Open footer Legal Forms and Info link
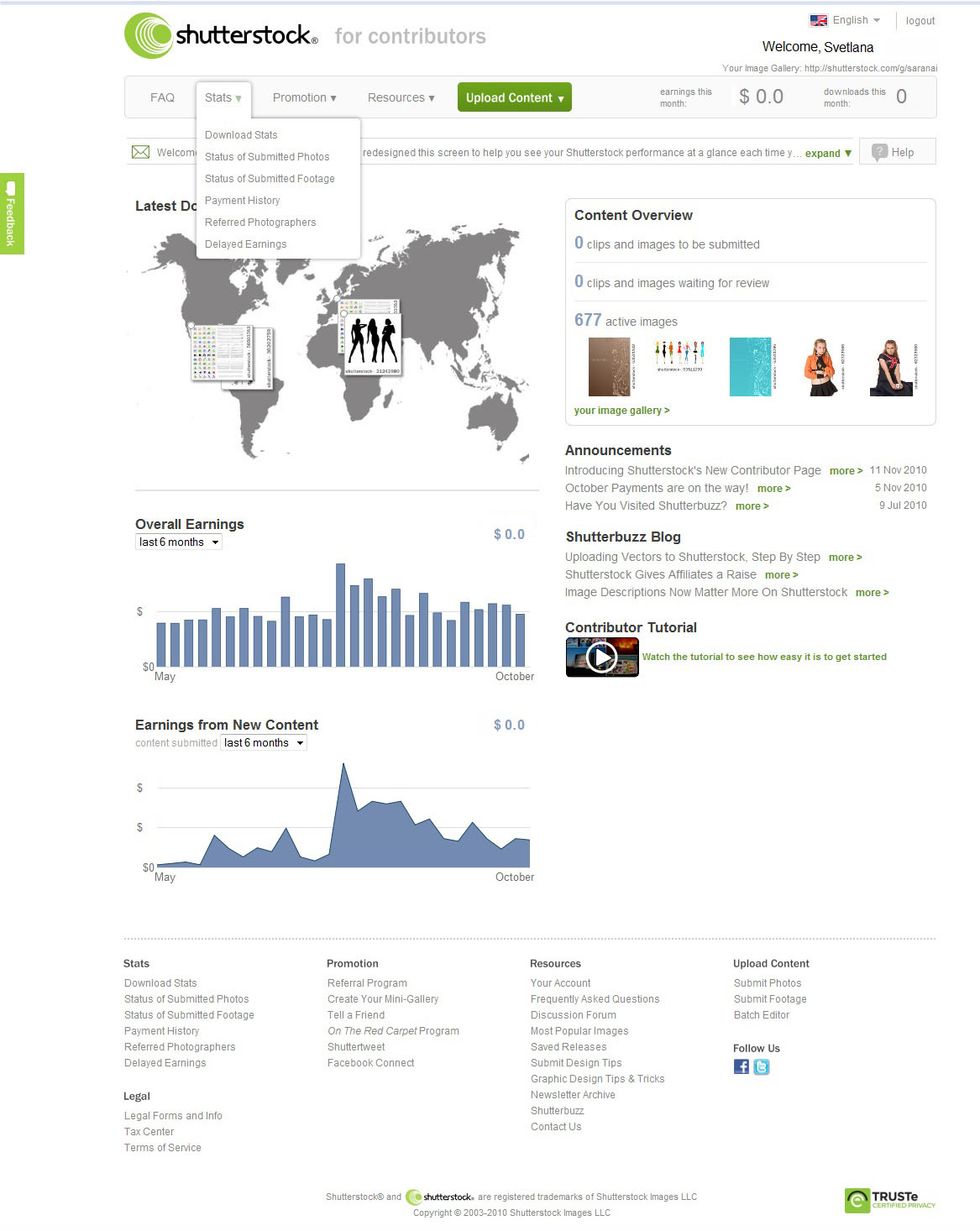This screenshot has height=1231, width=980. tap(173, 1115)
